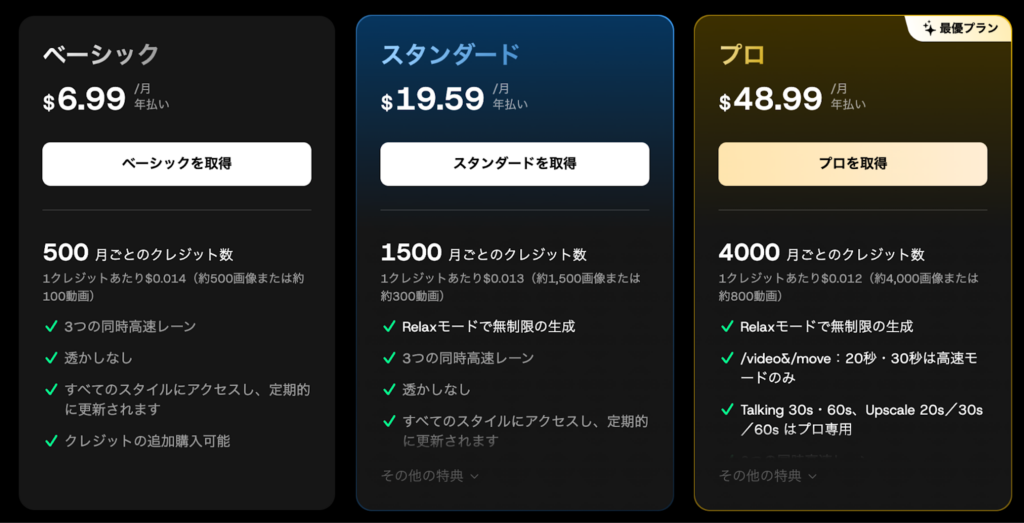Click checkmark beside Standard Relaxモード feature
The height and width of the screenshot is (523, 1024).
click(x=389, y=327)
